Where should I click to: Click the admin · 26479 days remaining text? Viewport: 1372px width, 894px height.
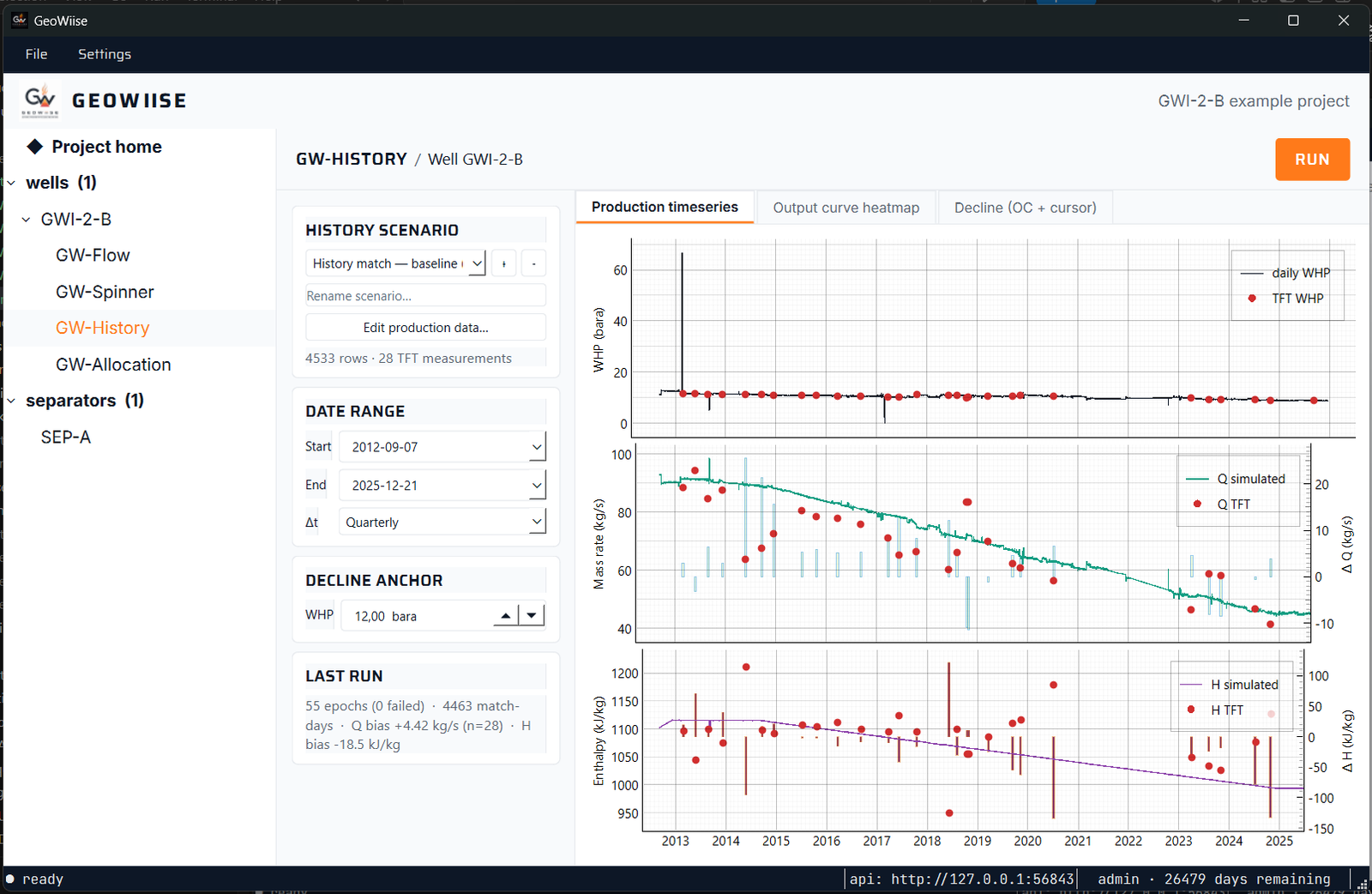[1214, 879]
